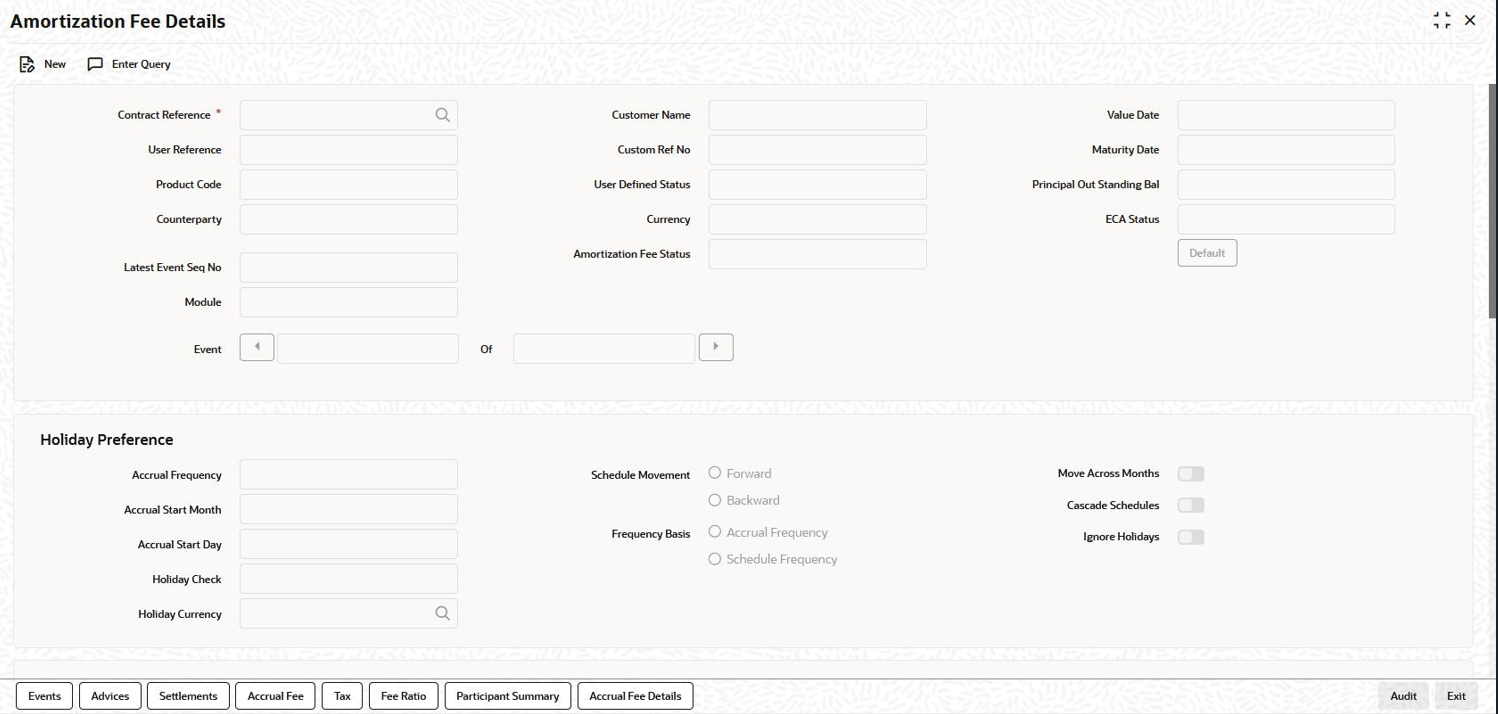Open the Events tab
The image size is (1498, 714).
coord(44,696)
